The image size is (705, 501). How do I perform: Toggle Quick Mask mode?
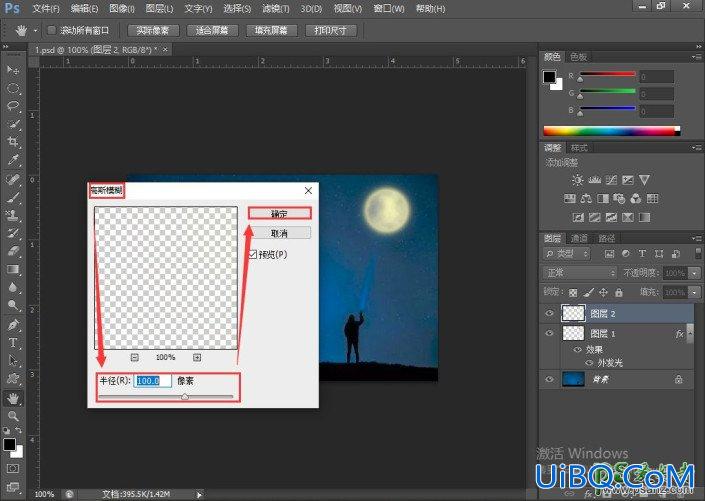13,469
